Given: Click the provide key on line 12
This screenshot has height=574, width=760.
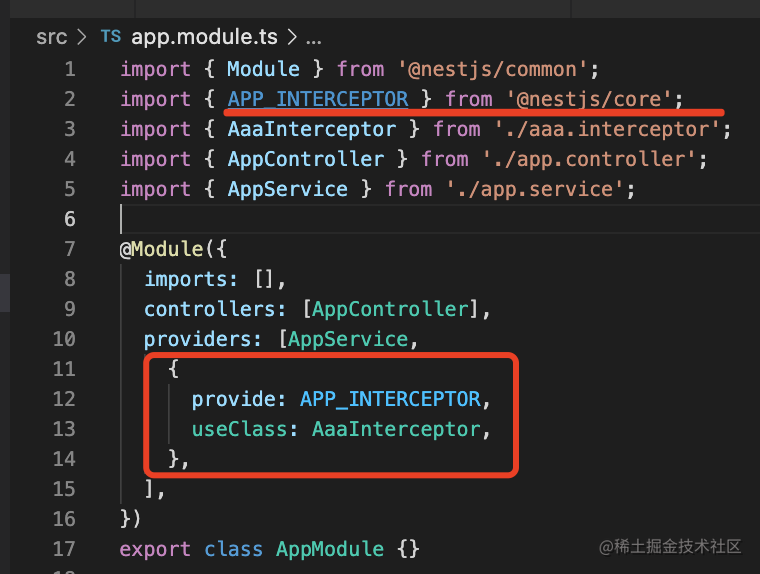Looking at the screenshot, I should point(233,399).
